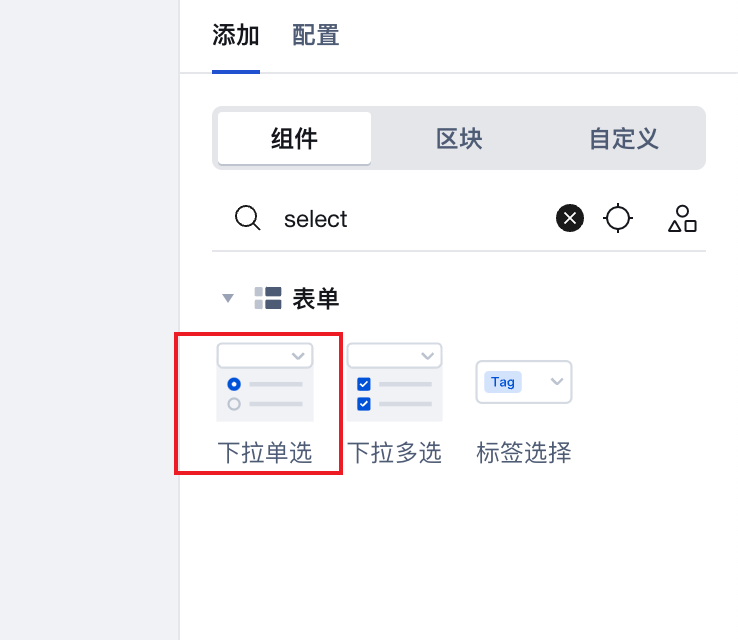Viewport: 738px width, 640px height.
Task: Click first checkbox in 下拉多选 icon
Action: coord(364,384)
